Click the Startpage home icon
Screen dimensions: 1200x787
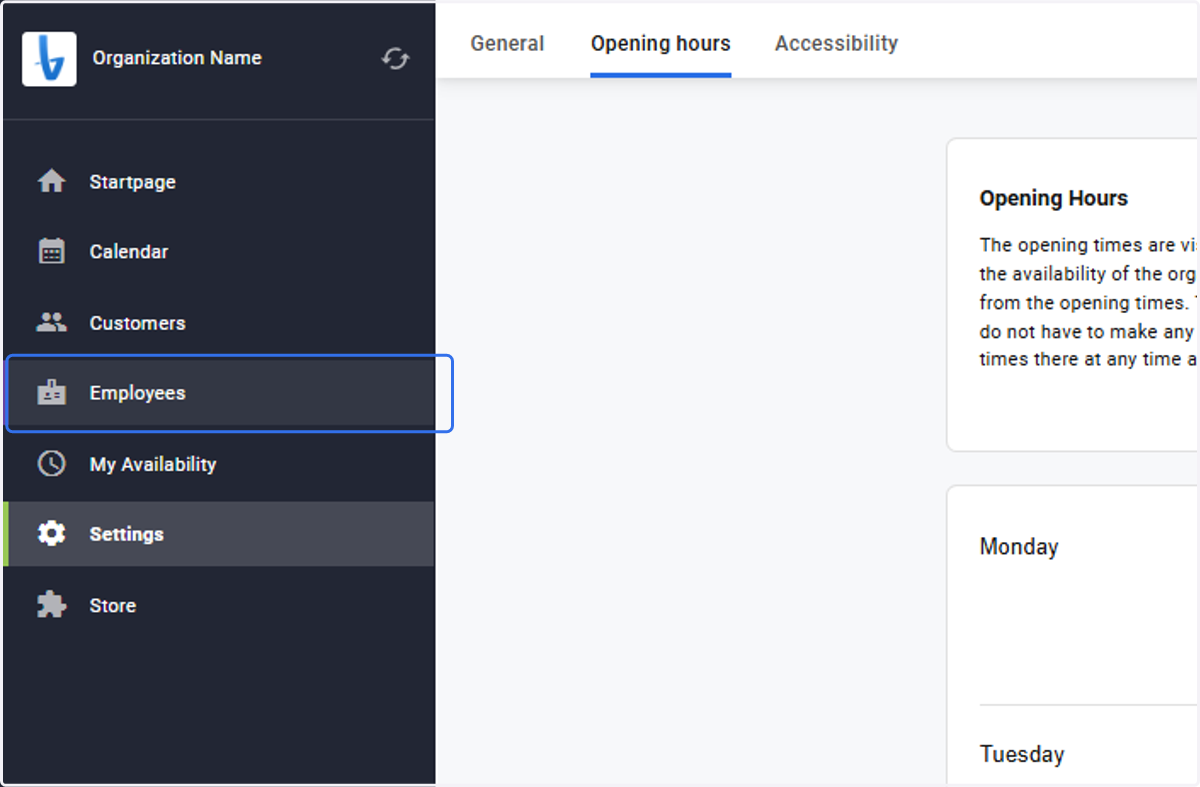pos(51,182)
